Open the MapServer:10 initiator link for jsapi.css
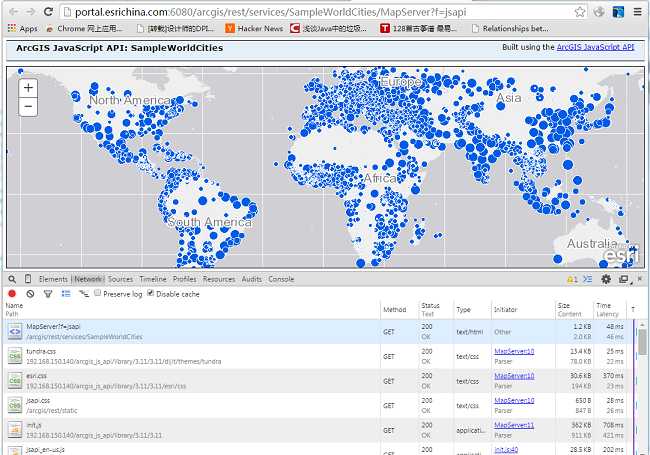This screenshot has height=455, width=650. click(x=514, y=400)
